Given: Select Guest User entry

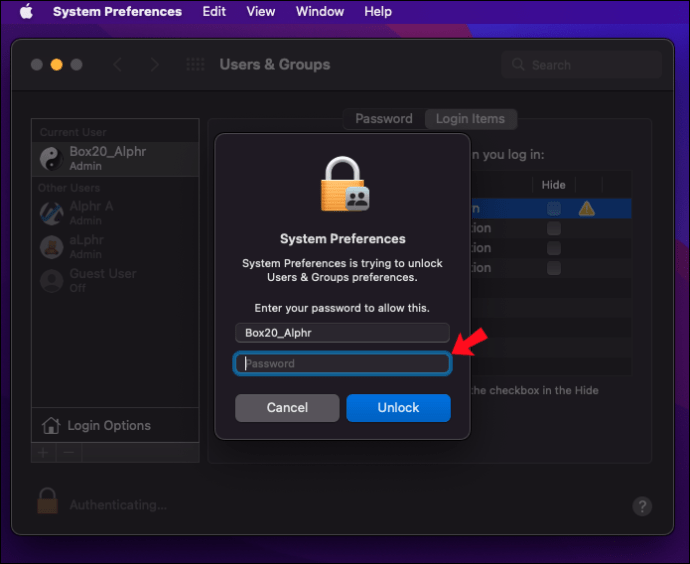Looking at the screenshot, I should (115, 281).
